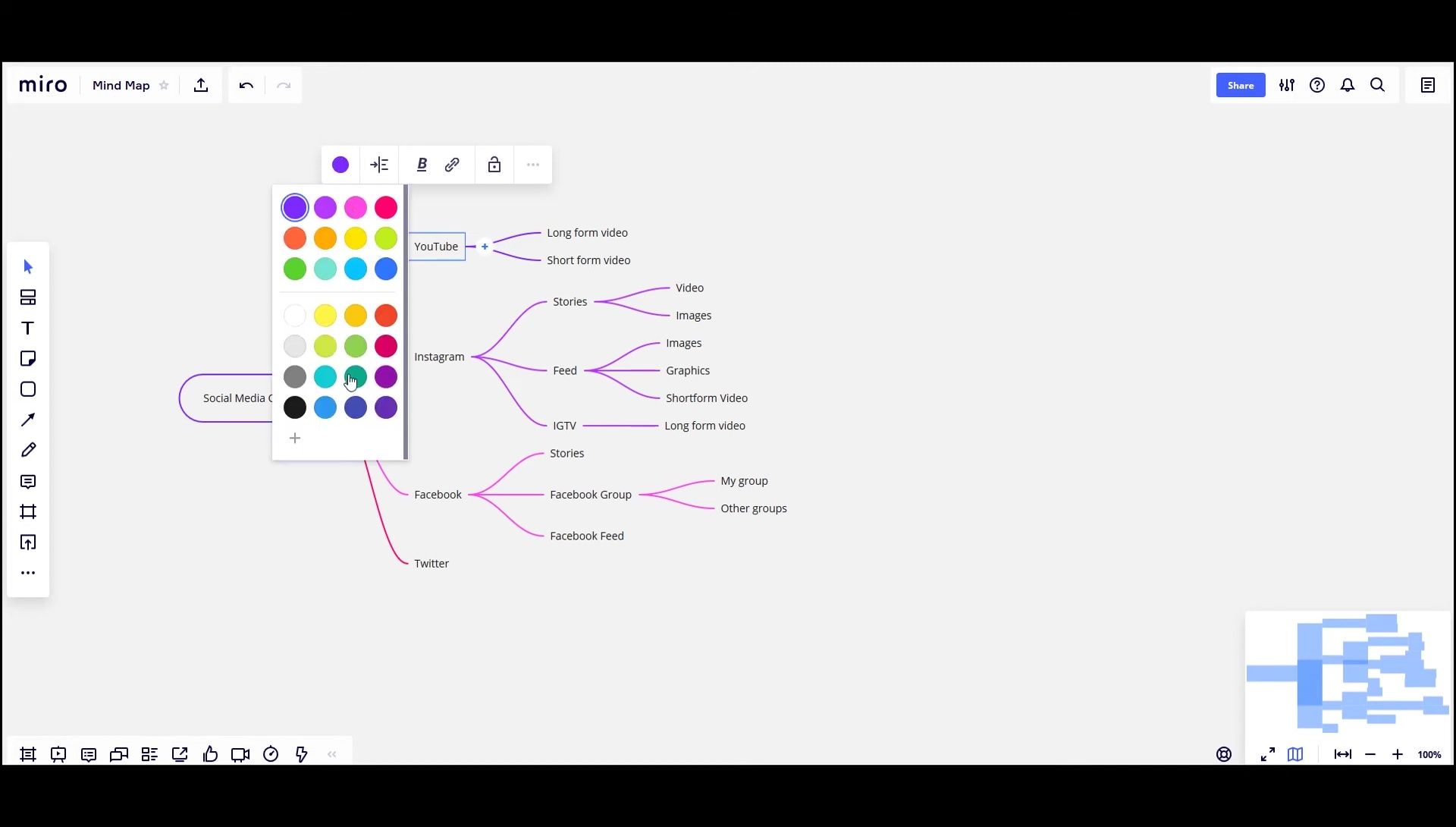
Task: Pick the teal swatch under the cursor
Action: (x=356, y=377)
